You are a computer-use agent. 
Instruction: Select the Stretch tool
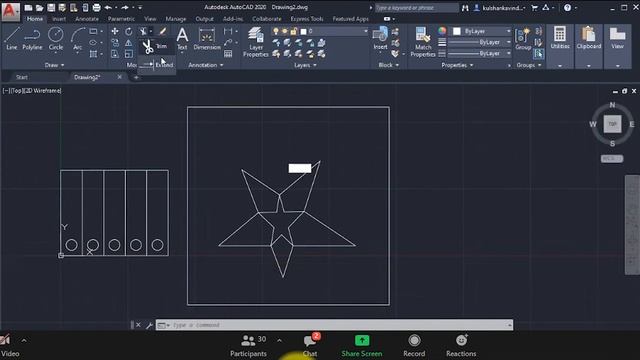(115, 54)
